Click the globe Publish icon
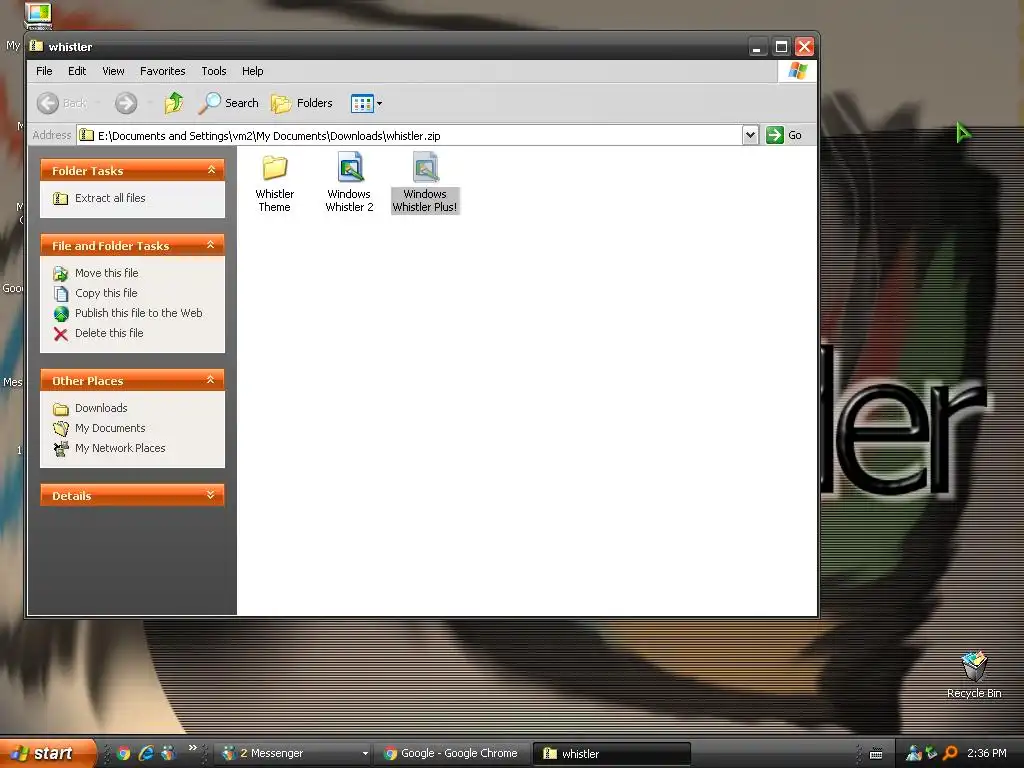Viewport: 1024px width, 768px height. coord(61,314)
